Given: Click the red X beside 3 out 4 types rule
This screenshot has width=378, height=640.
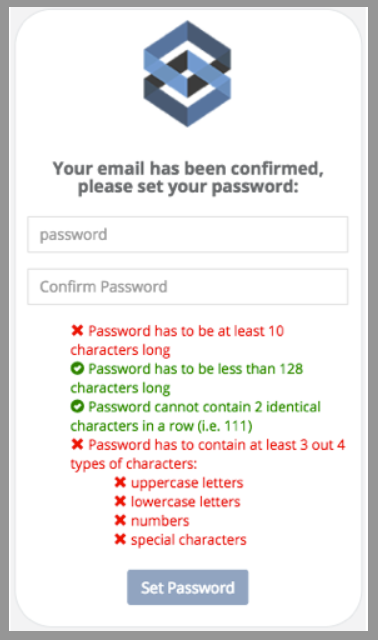Looking at the screenshot, I should 77,444.
